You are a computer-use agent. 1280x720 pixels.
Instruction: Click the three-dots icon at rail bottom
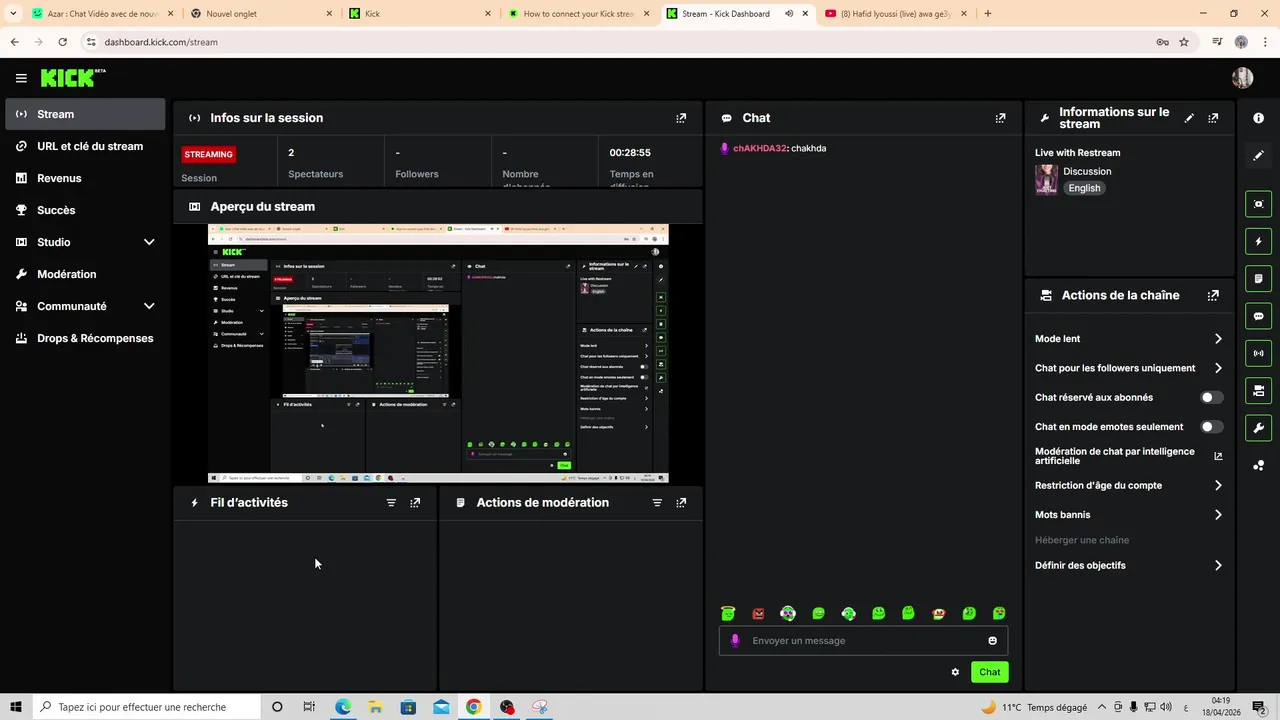click(x=1258, y=465)
